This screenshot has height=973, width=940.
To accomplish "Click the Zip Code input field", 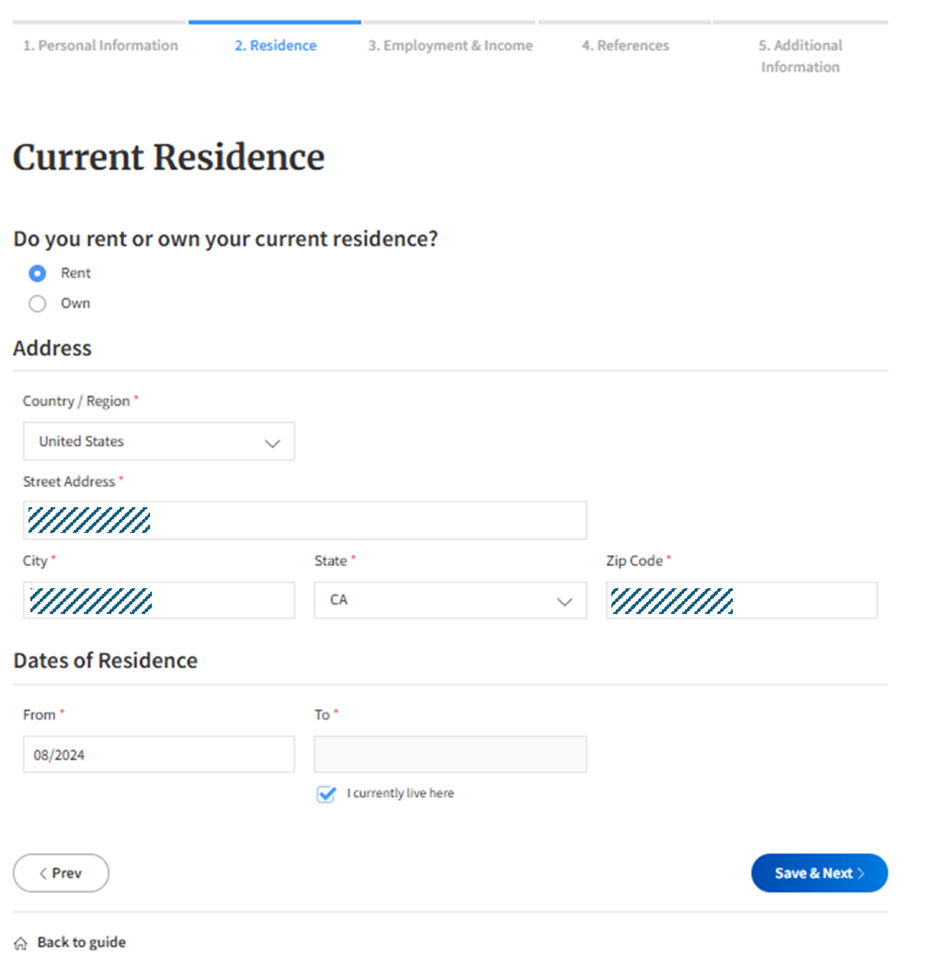I will pyautogui.click(x=742, y=600).
